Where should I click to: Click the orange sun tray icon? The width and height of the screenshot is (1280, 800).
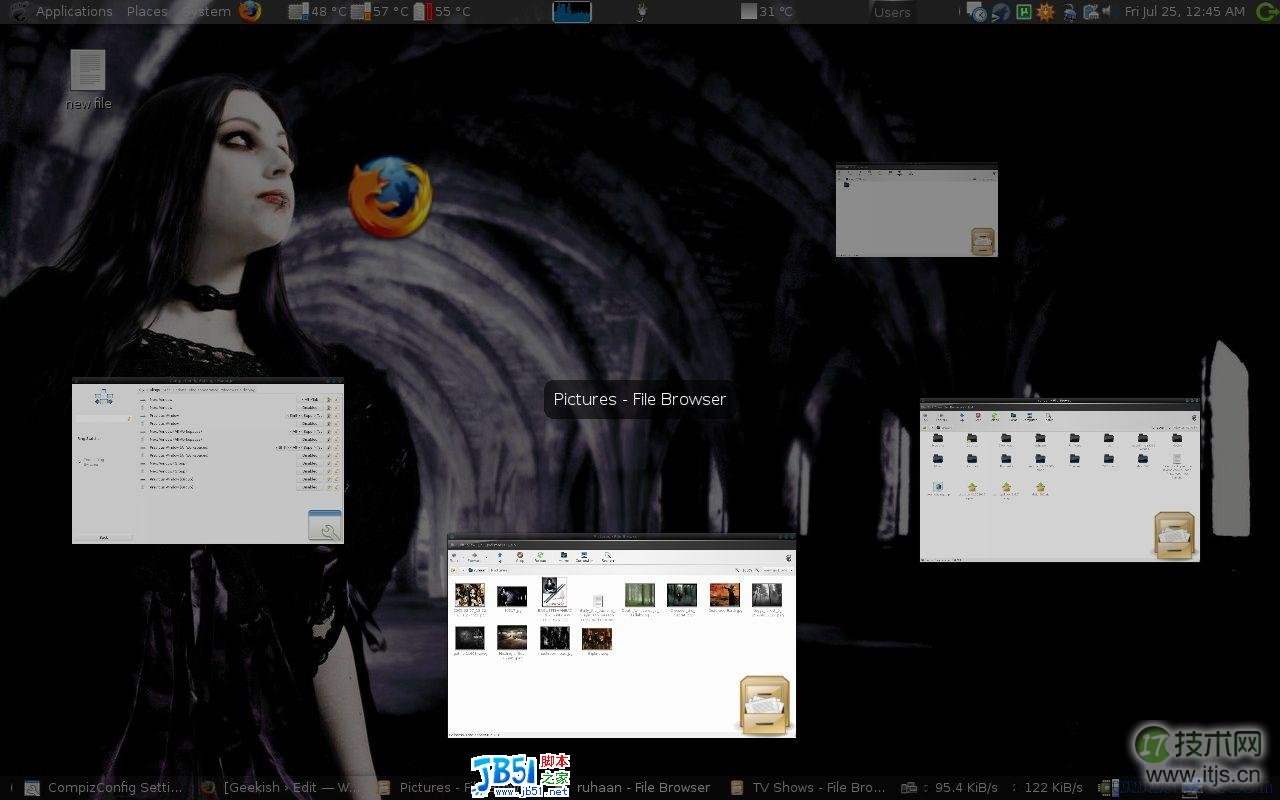(1045, 12)
